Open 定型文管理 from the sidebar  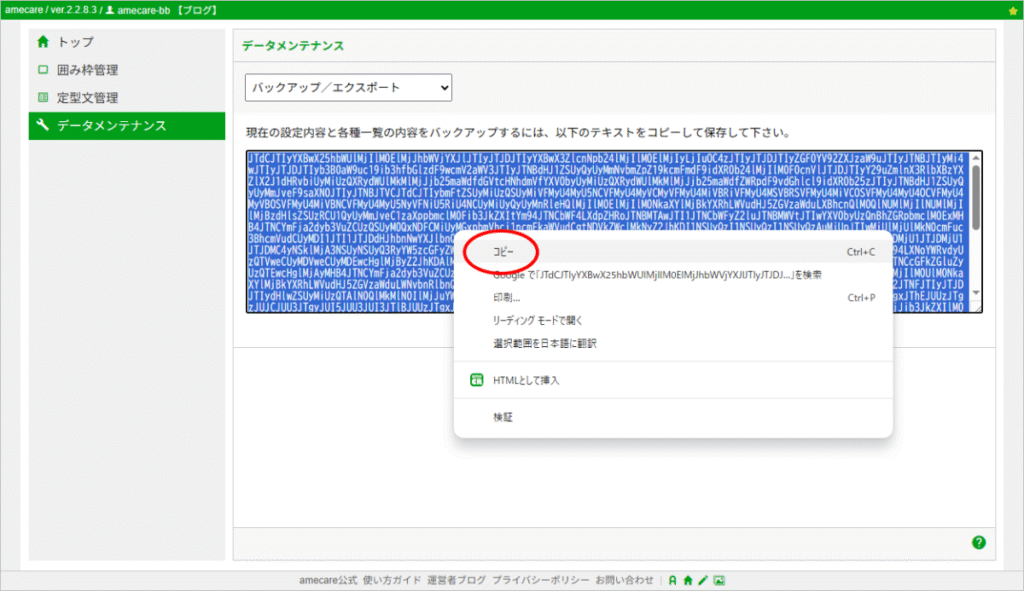(87, 98)
